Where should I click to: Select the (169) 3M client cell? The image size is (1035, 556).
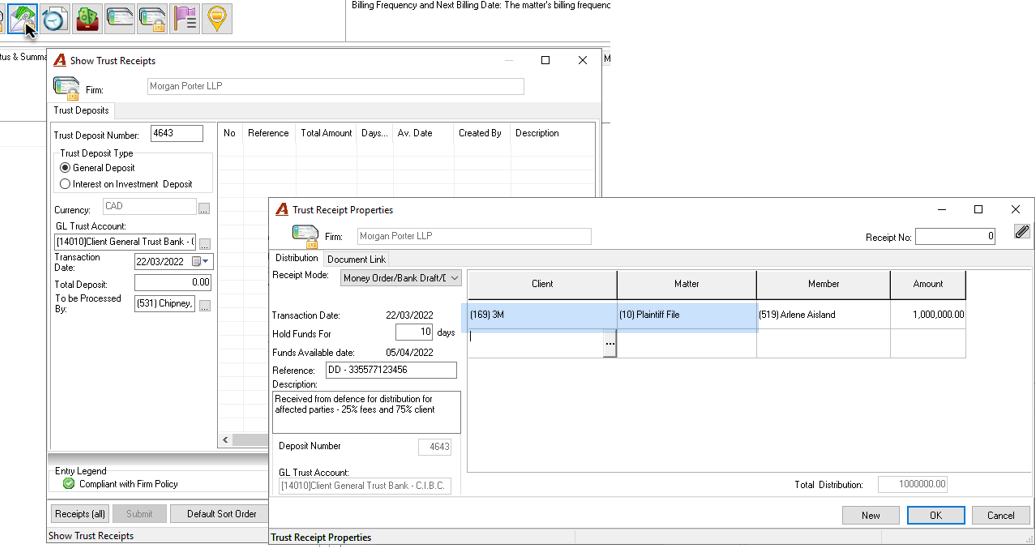[542, 315]
